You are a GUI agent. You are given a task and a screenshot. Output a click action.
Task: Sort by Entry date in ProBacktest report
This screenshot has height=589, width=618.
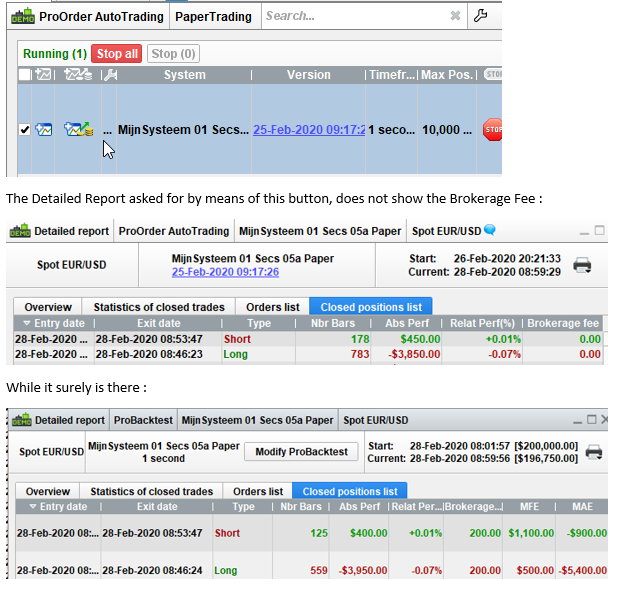58,507
